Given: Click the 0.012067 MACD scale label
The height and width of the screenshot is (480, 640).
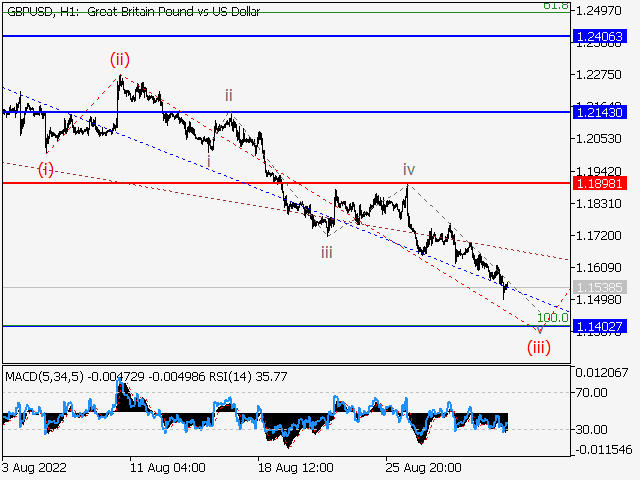Looking at the screenshot, I should coord(602,373).
